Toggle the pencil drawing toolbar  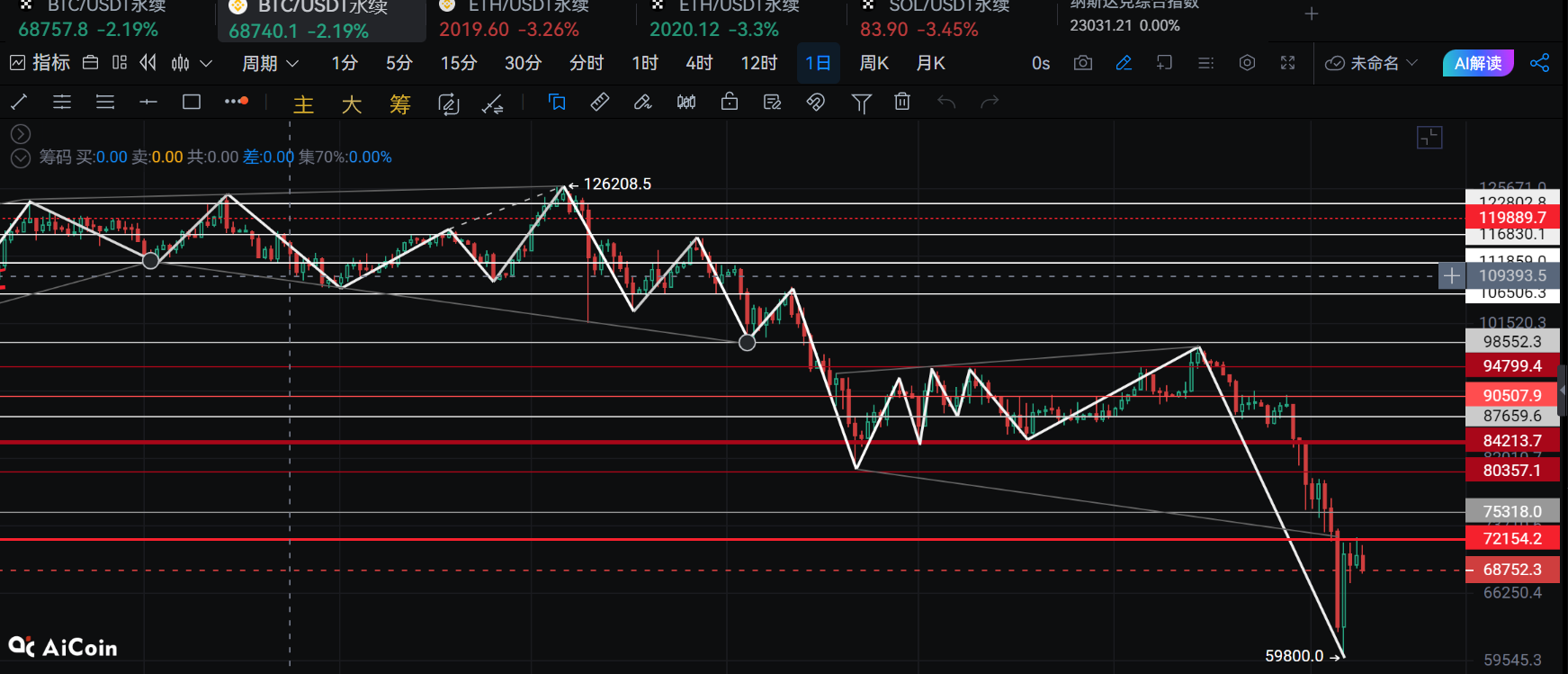(x=1124, y=63)
